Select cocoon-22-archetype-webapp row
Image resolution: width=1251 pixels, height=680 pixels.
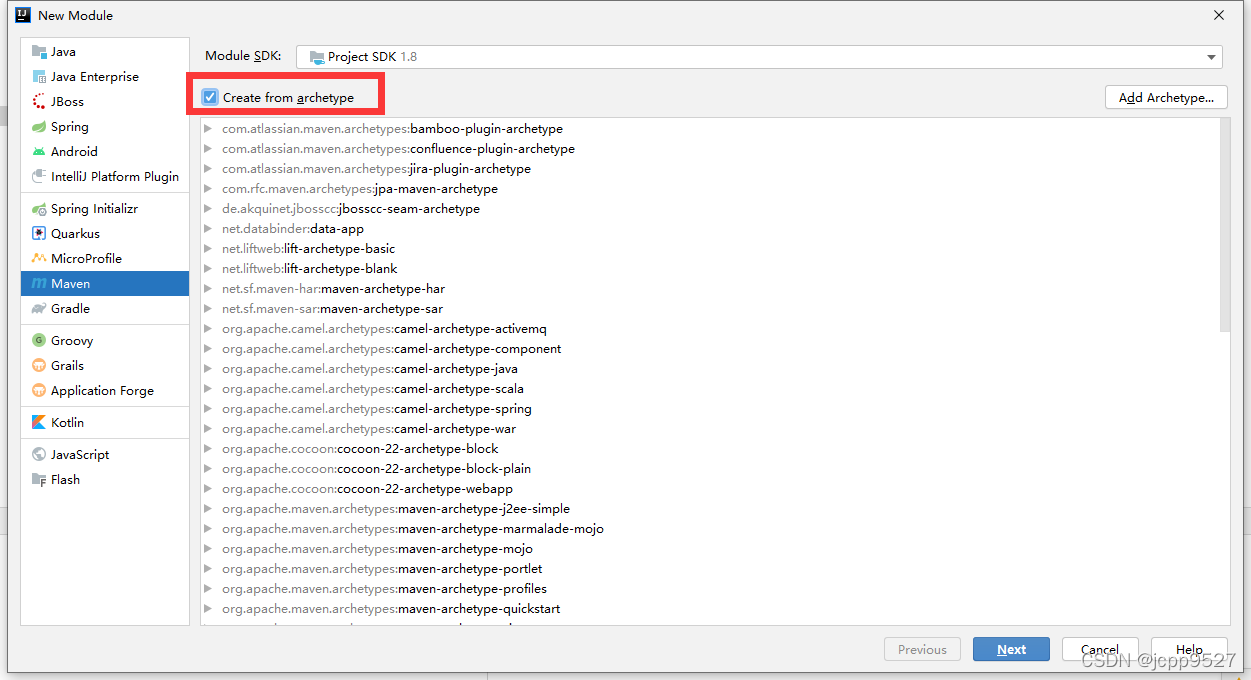710,489
